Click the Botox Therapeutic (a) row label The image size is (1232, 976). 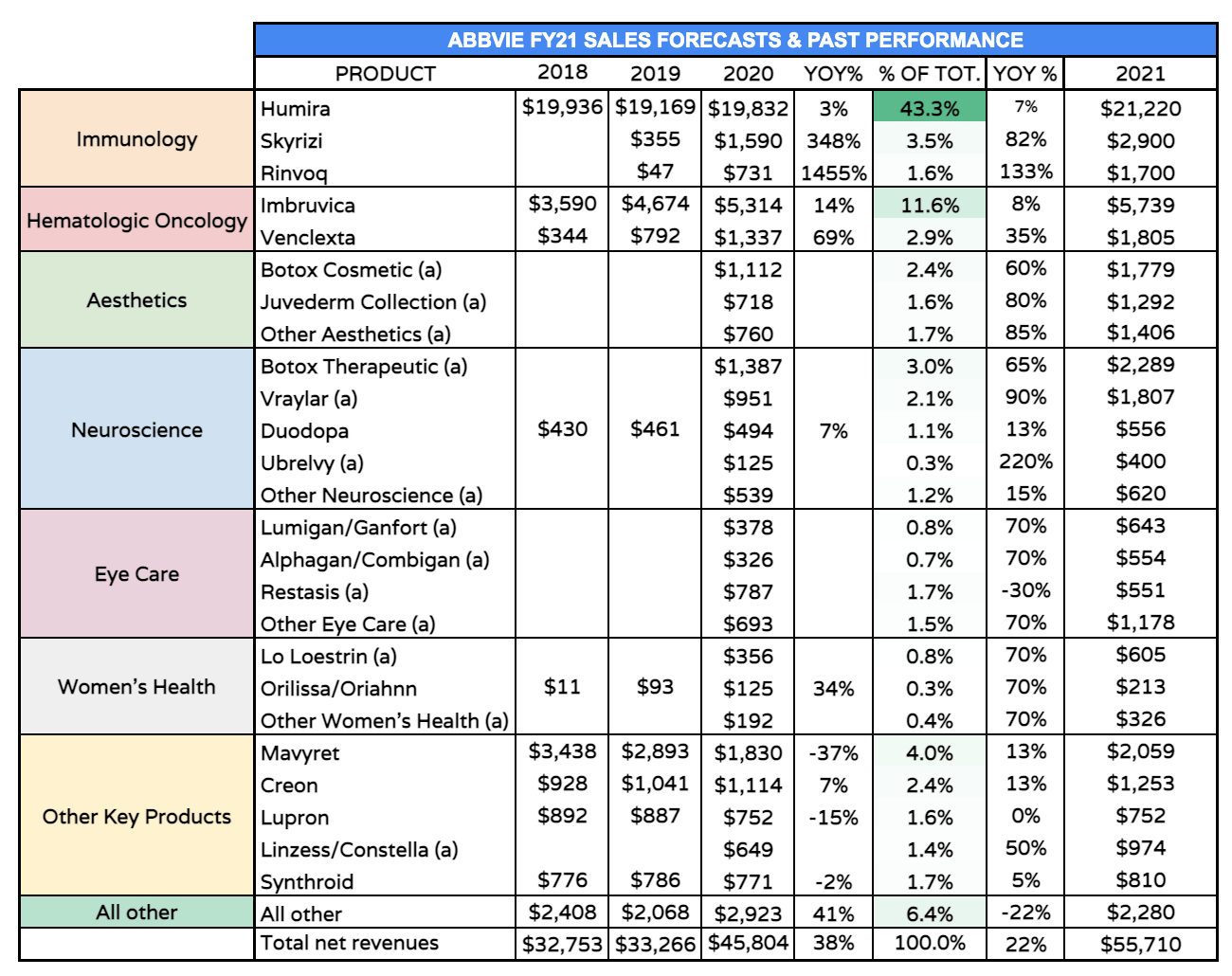(364, 367)
